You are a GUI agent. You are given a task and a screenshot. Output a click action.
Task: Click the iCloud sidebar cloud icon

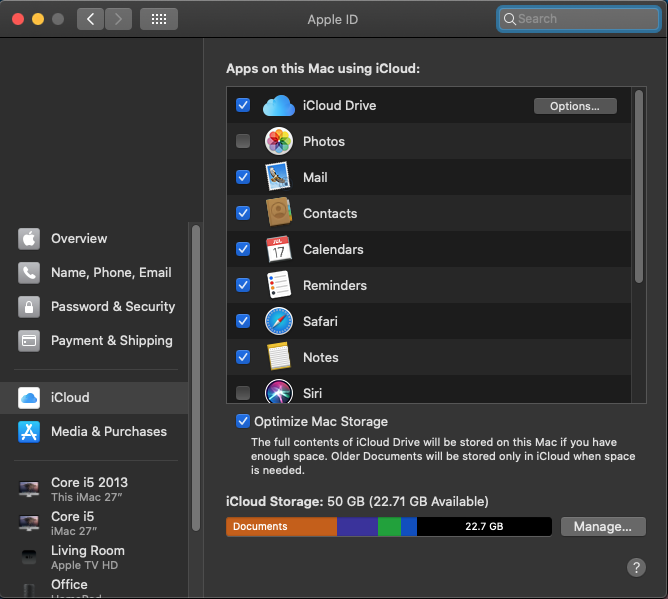point(29,398)
